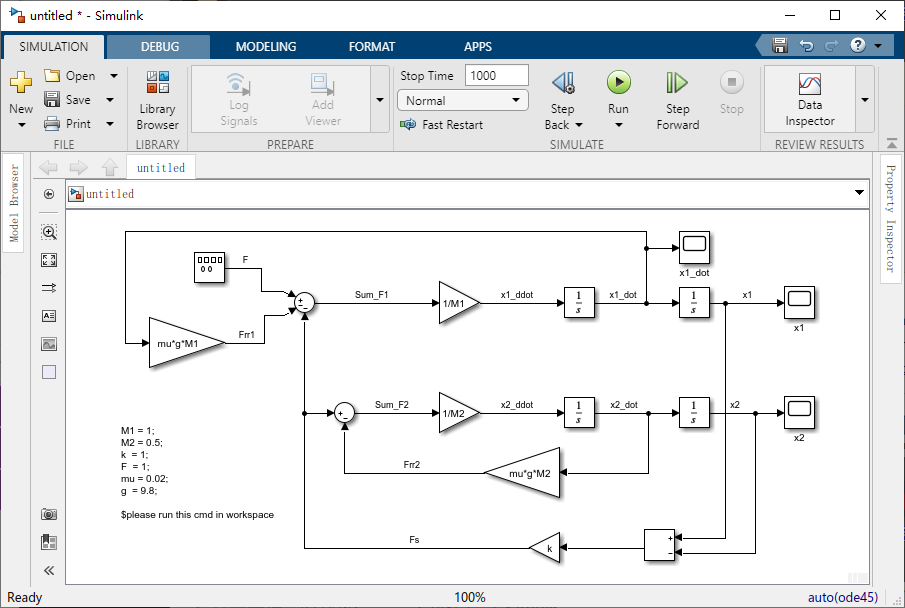Open the Data Inspector
Image resolution: width=905 pixels, height=608 pixels.
tap(809, 99)
